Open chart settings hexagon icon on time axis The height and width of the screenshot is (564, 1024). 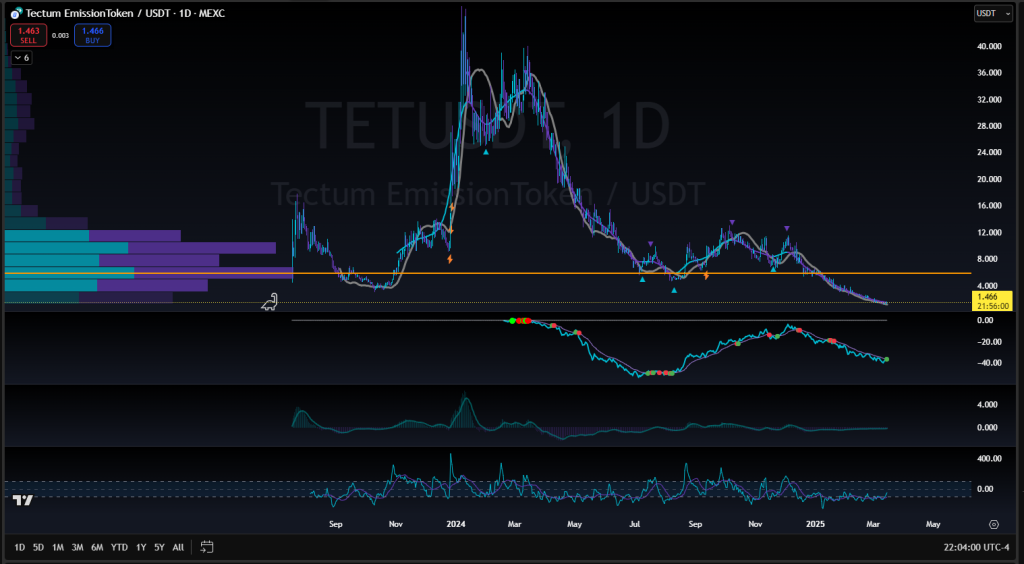tap(994, 524)
